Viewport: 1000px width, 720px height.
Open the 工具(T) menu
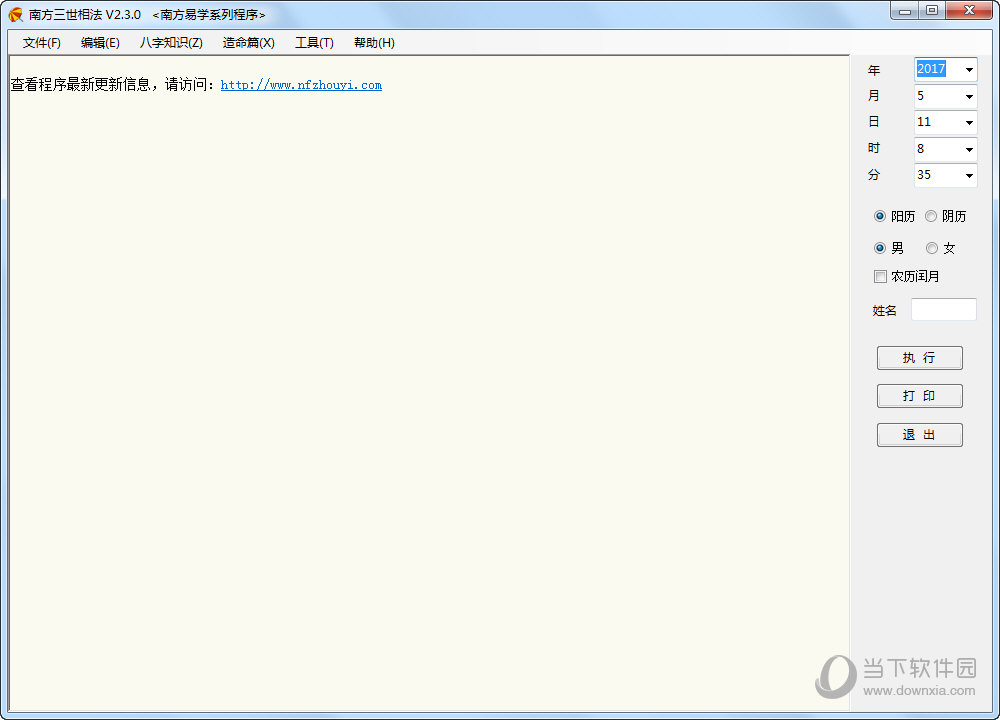[314, 43]
